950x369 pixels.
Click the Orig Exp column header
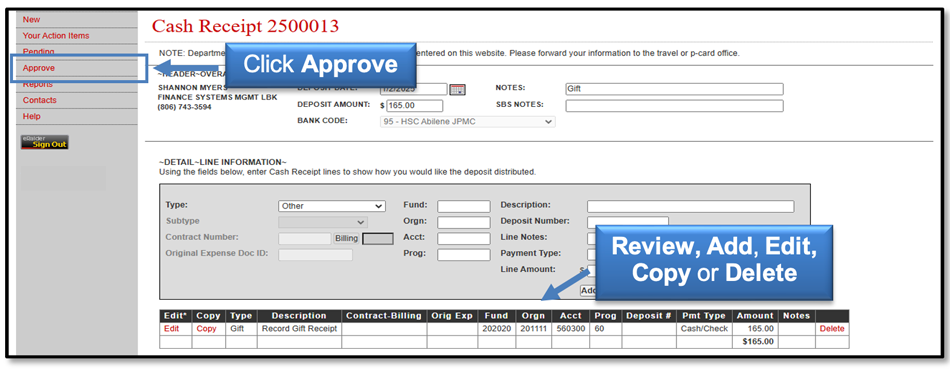pyautogui.click(x=452, y=316)
